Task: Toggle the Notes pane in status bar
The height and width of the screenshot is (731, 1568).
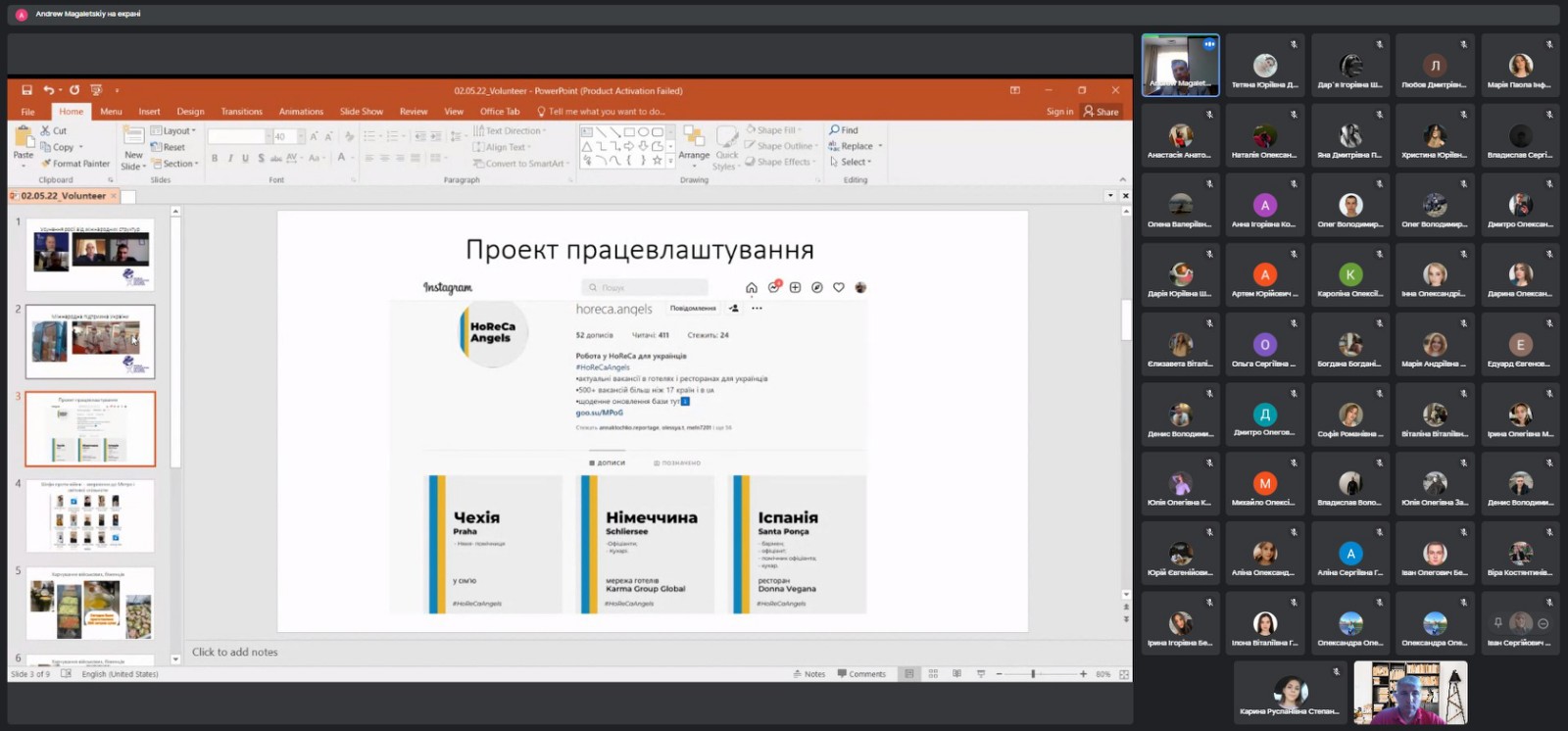Action: 809,674
